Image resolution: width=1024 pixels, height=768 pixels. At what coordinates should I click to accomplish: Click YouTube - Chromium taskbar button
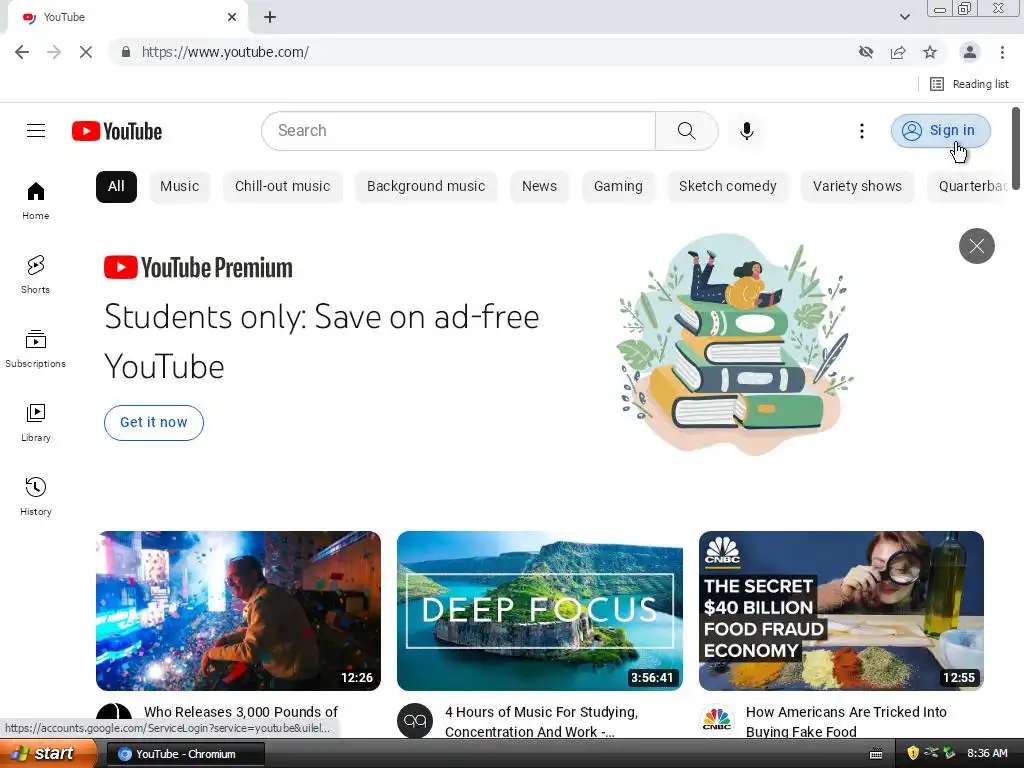185,754
